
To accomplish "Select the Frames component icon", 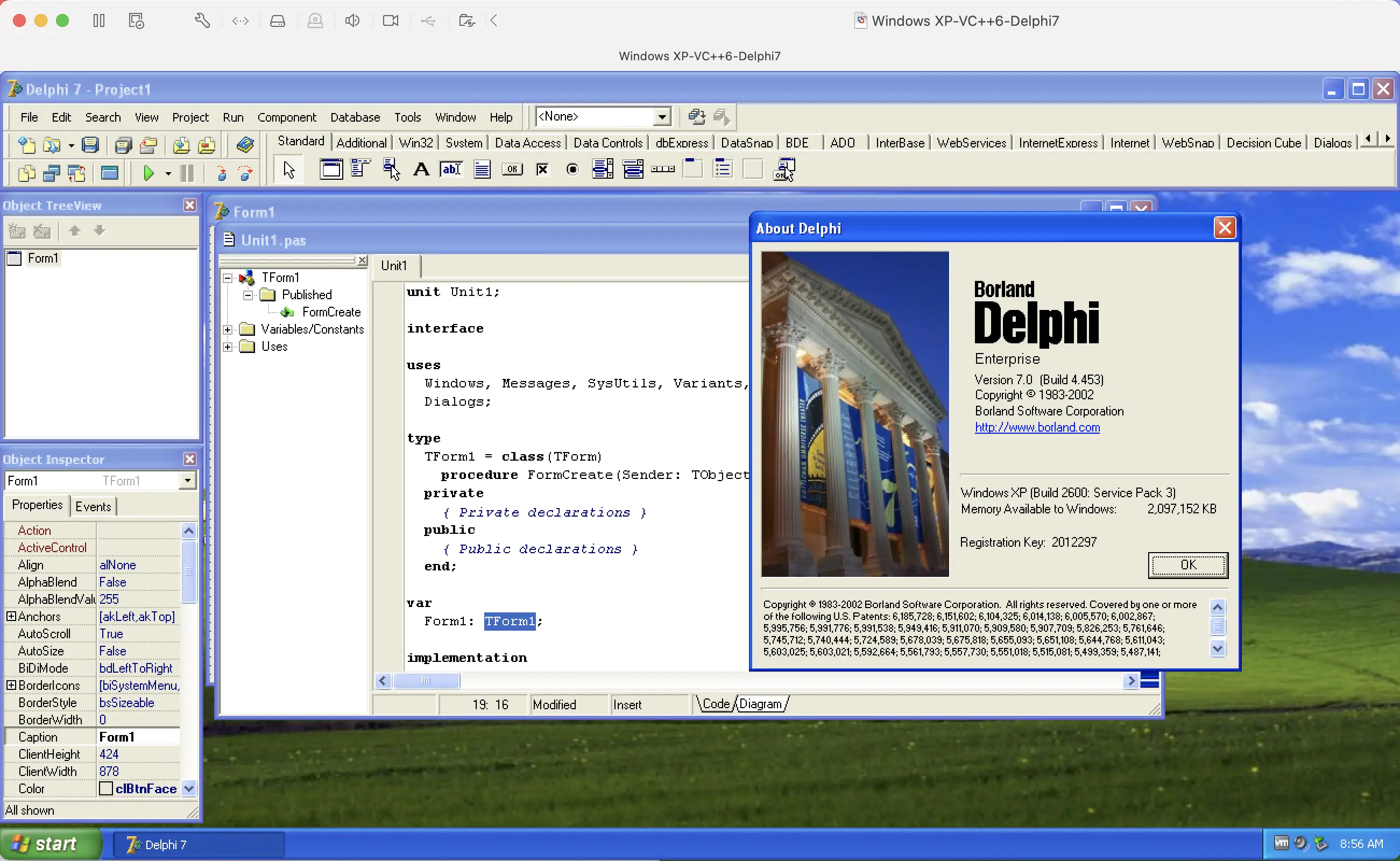I will 331,169.
